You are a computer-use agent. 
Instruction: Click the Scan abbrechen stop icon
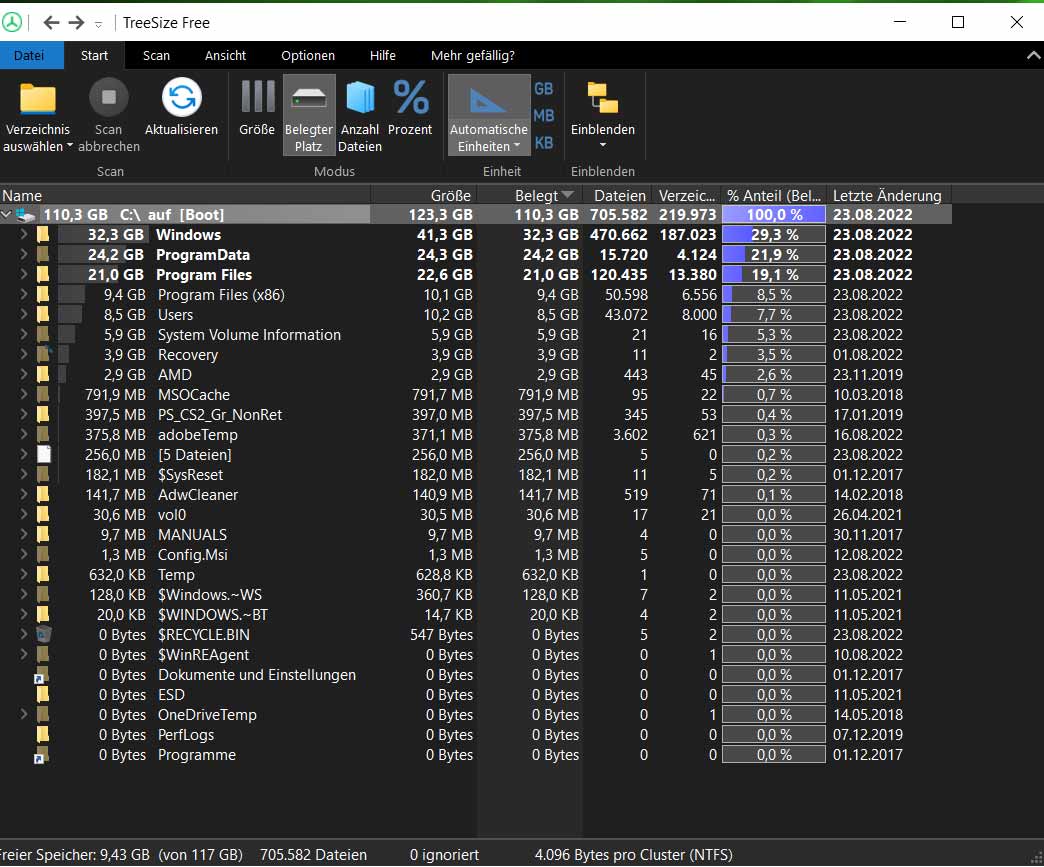coord(109,98)
